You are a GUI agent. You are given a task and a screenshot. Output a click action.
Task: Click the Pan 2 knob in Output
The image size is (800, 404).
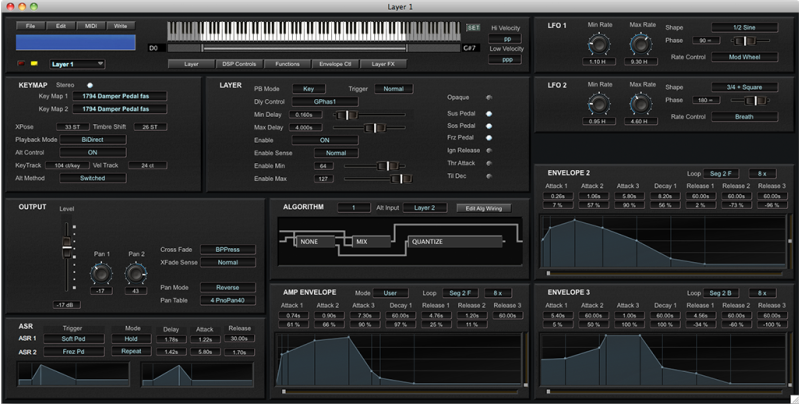pyautogui.click(x=135, y=272)
